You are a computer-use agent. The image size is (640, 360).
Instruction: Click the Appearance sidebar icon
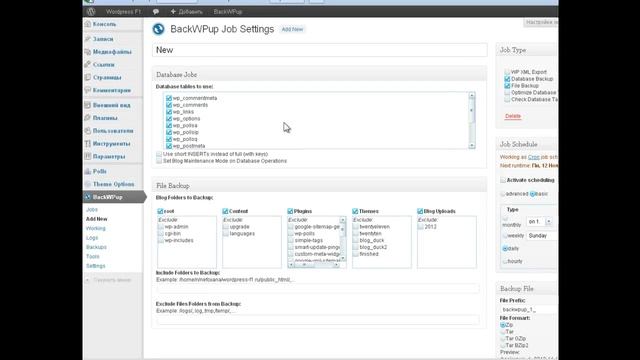click(x=88, y=105)
